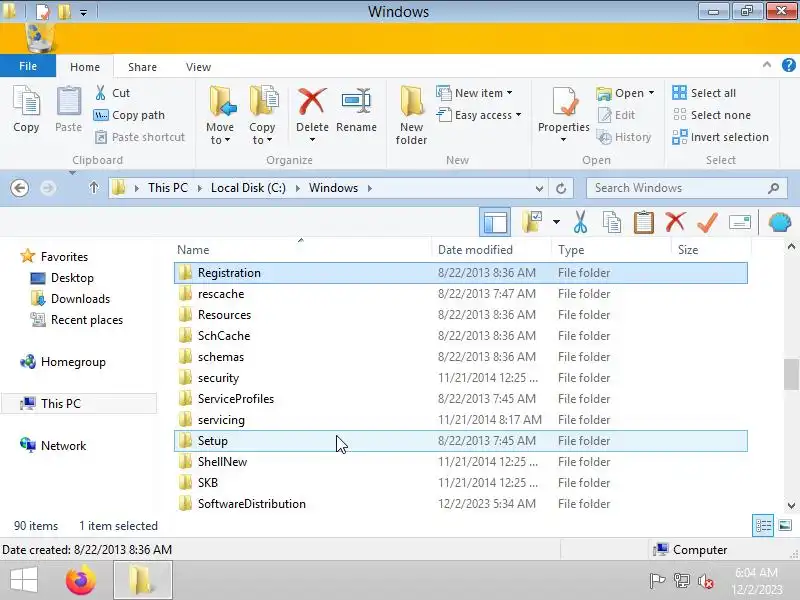Sort by the Name column header
Image resolution: width=800 pixels, height=600 pixels.
[x=302, y=249]
